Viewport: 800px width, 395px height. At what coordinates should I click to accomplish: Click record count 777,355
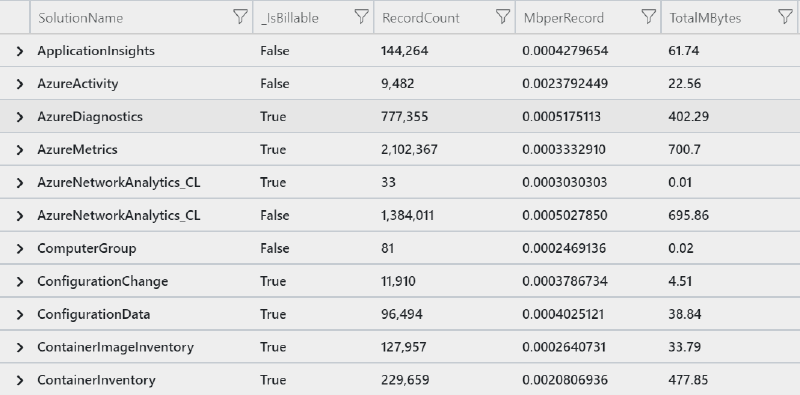point(405,117)
